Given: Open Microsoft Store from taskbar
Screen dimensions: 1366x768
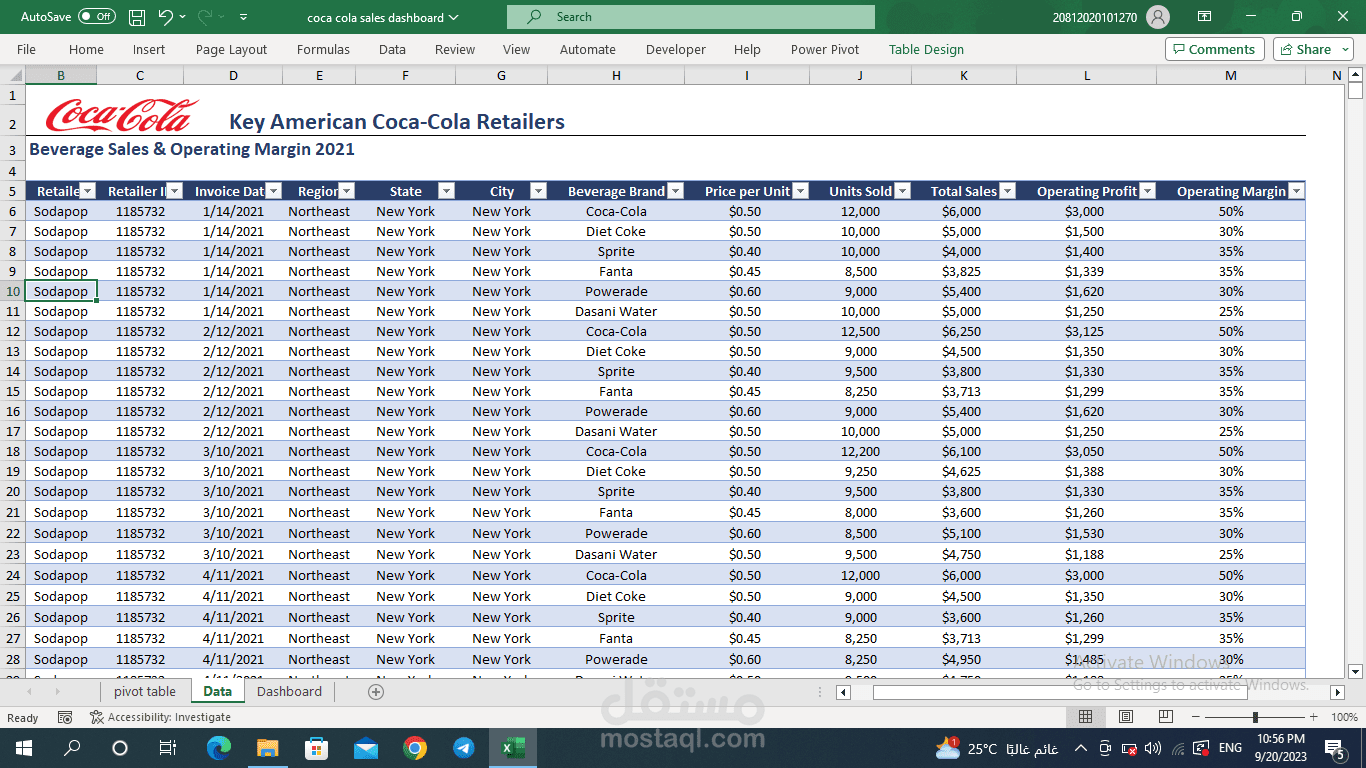Looking at the screenshot, I should click(316, 747).
